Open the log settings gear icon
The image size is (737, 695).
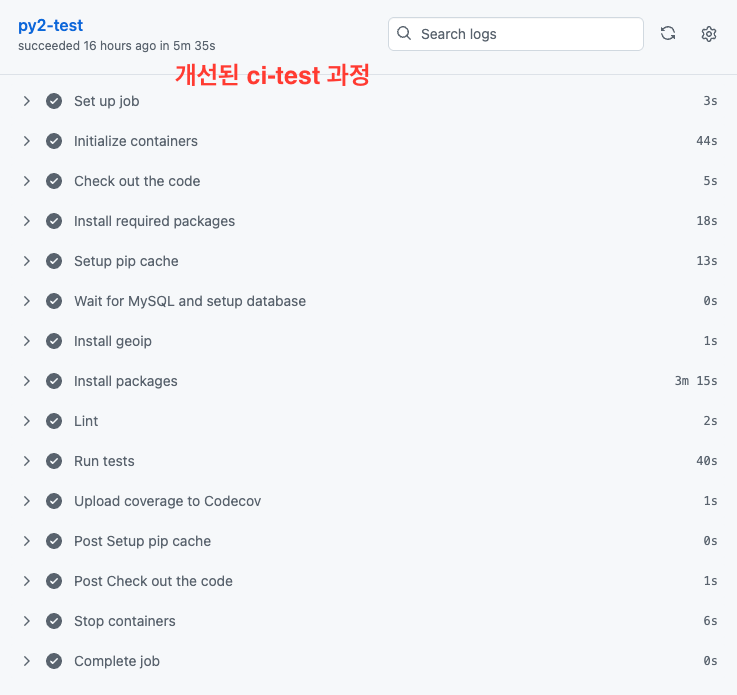tap(709, 34)
